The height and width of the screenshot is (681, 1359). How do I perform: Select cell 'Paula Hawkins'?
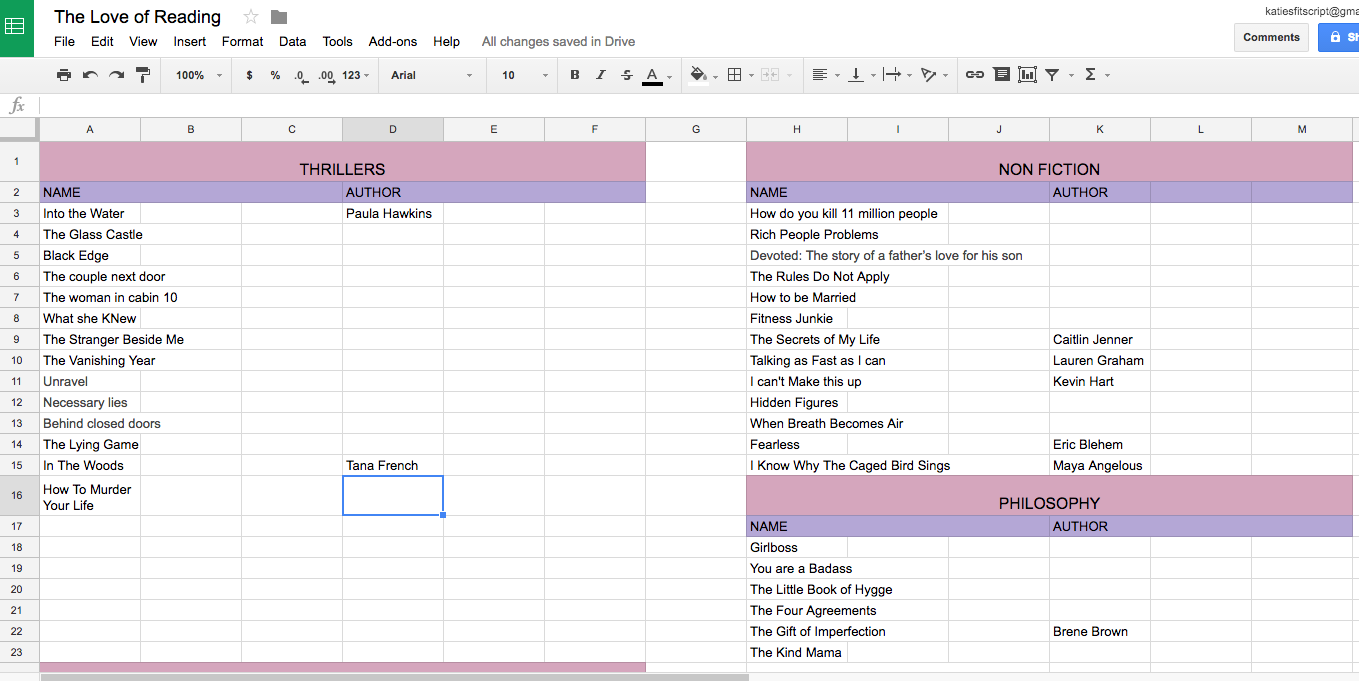point(393,213)
